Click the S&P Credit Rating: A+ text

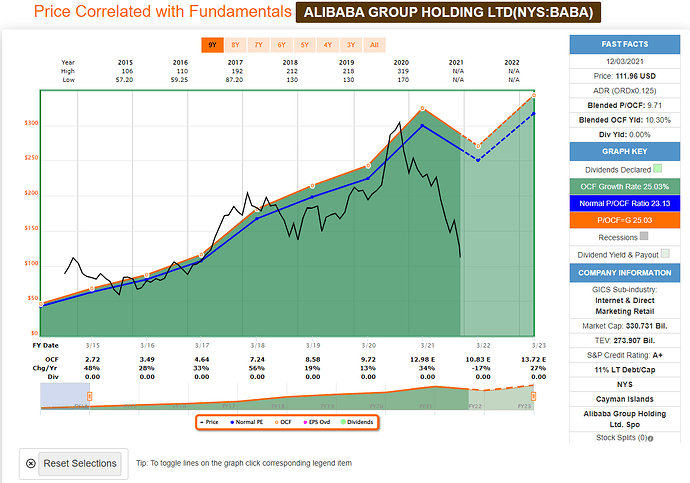624,355
